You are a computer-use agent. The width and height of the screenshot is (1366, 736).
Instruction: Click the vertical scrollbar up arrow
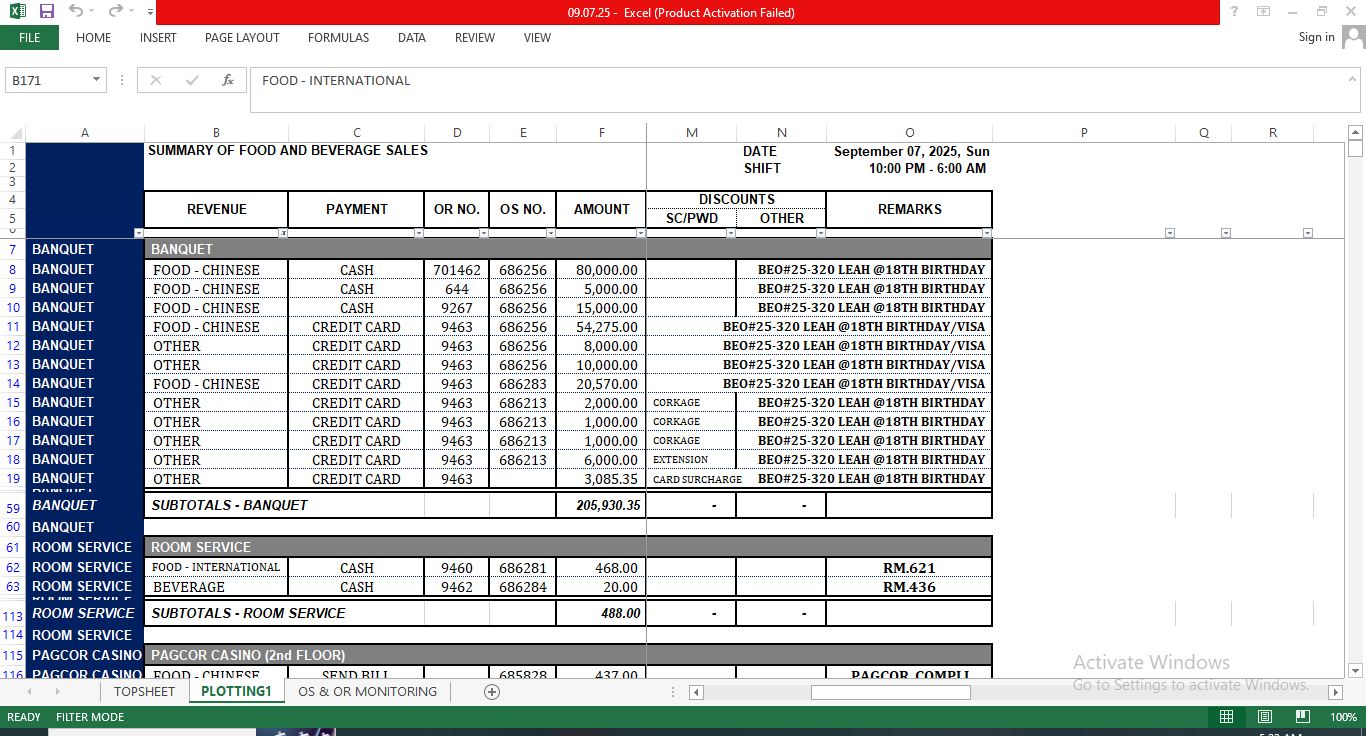coord(1356,132)
